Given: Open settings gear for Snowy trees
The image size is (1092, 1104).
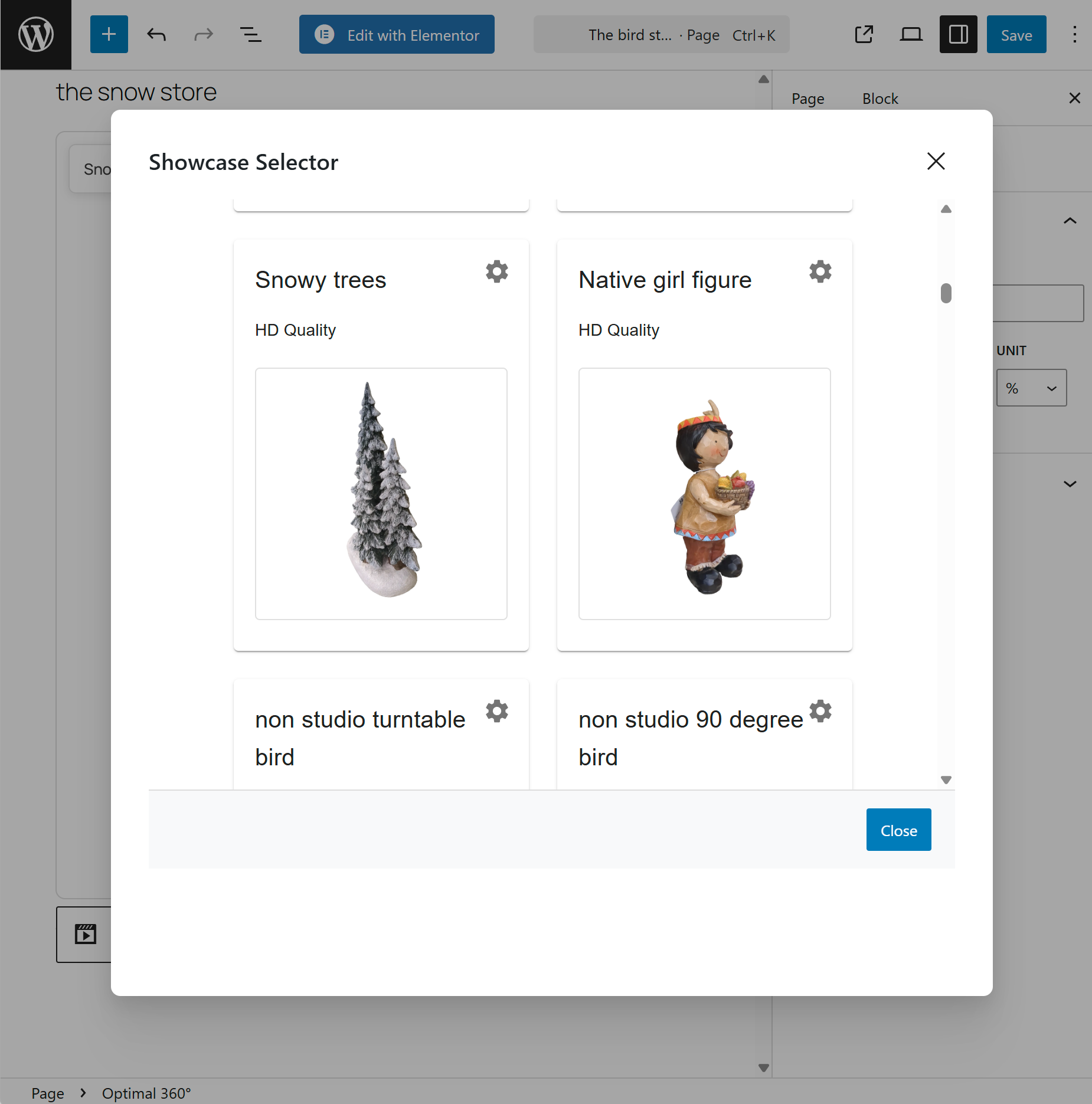Looking at the screenshot, I should pyautogui.click(x=497, y=271).
